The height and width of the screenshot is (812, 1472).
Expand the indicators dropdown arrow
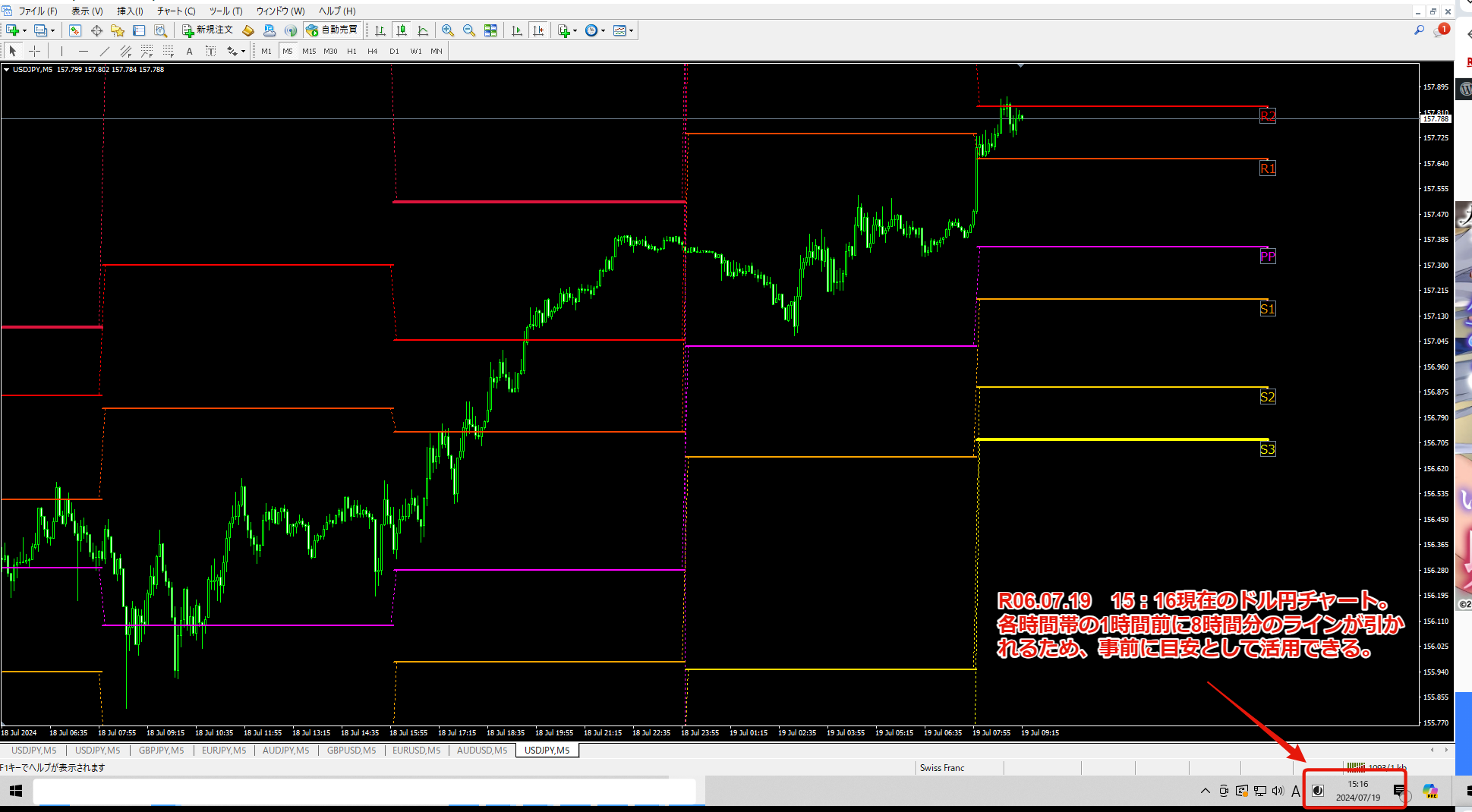click(575, 31)
